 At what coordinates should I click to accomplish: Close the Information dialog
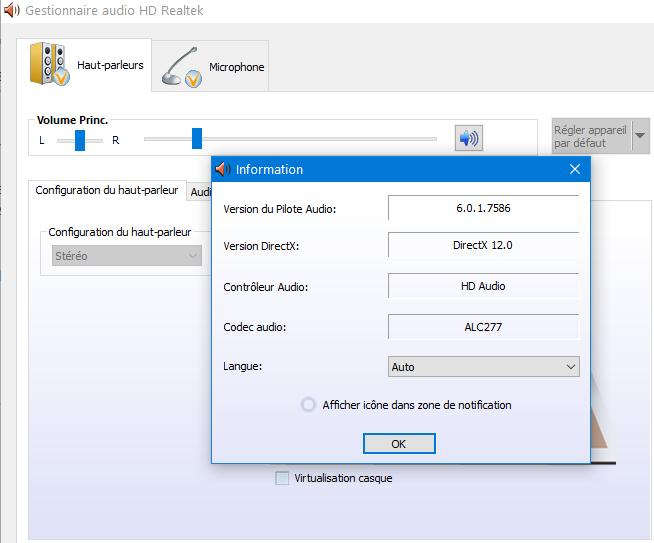click(x=575, y=169)
